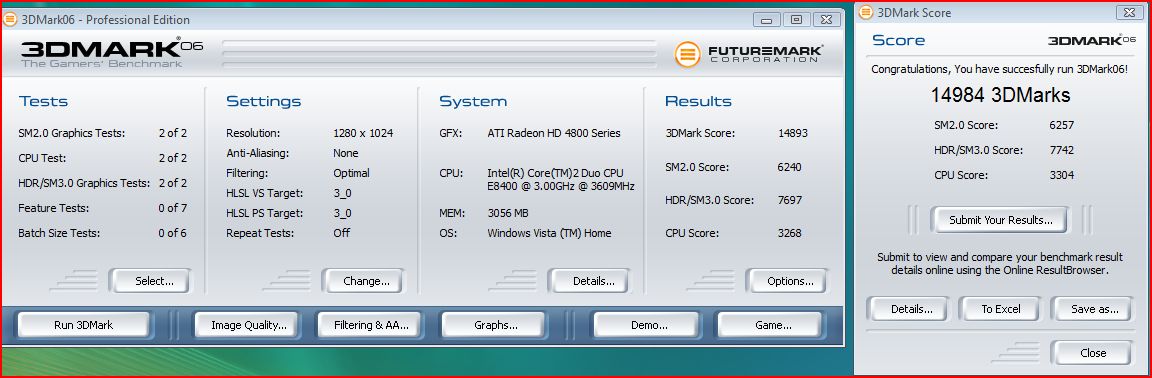Viewport: 1152px width, 378px height.
Task: Open Details... in the Score window
Action: click(x=909, y=309)
